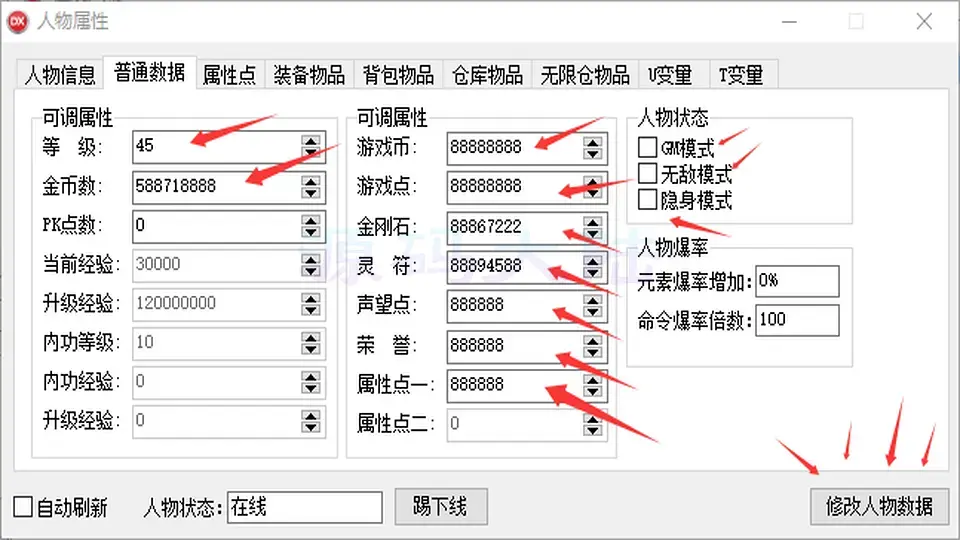960x540 pixels.
Task: Click the 踢下线 button
Action: (x=441, y=506)
